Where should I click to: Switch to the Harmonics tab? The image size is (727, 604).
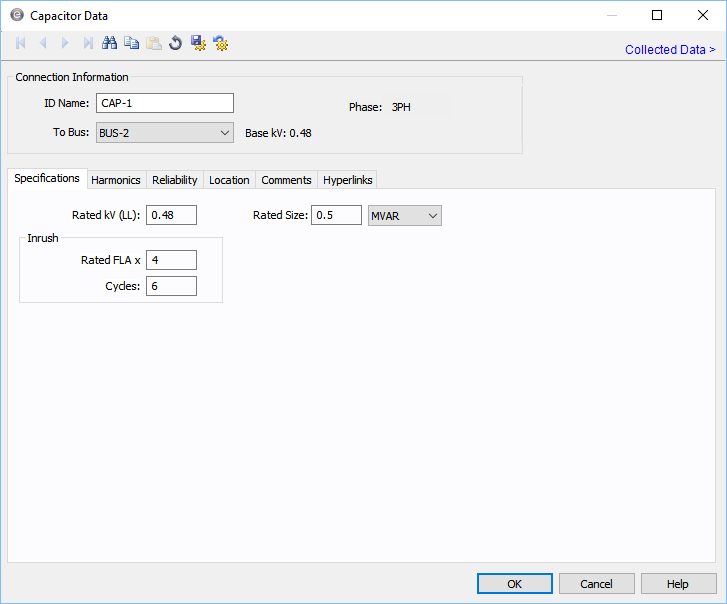[116, 180]
